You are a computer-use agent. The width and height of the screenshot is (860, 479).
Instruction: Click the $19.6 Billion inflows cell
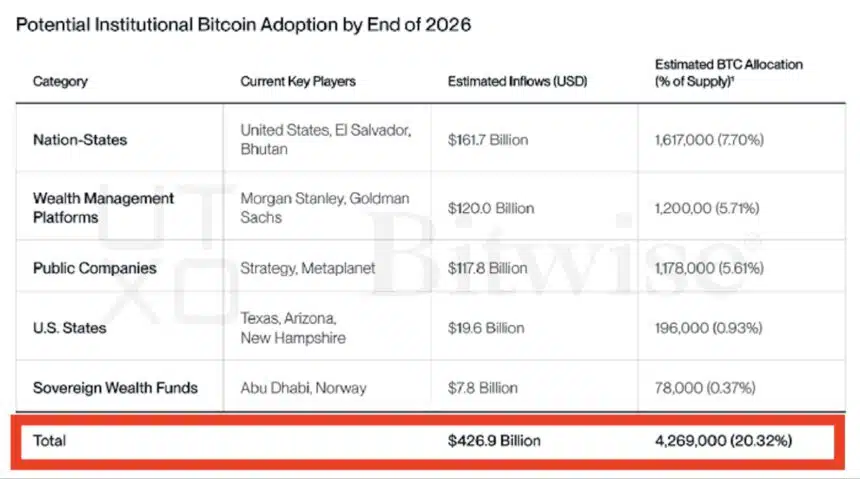click(486, 328)
